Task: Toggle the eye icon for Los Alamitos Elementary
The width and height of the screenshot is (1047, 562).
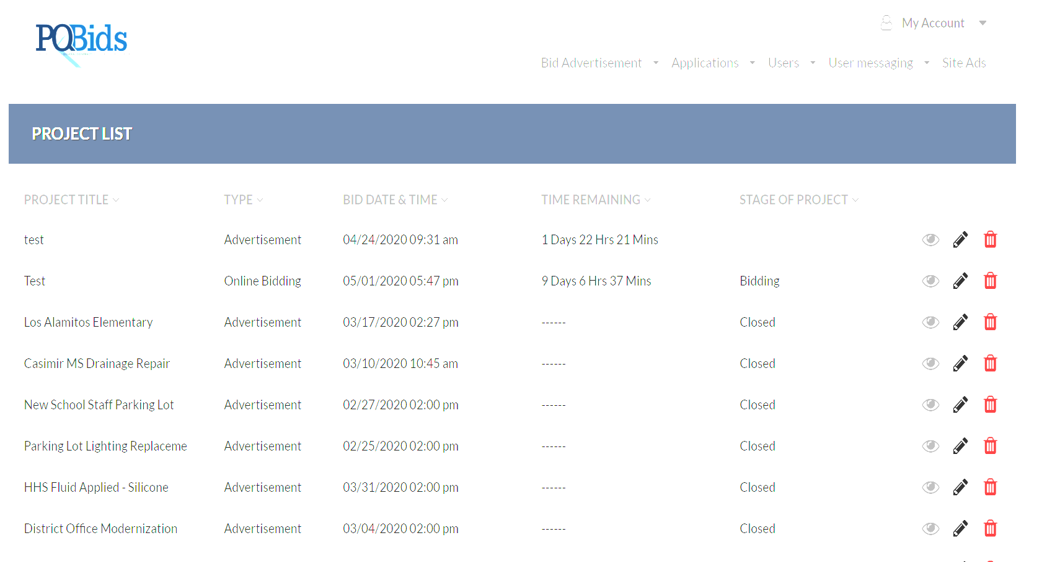Action: pyautogui.click(x=930, y=322)
